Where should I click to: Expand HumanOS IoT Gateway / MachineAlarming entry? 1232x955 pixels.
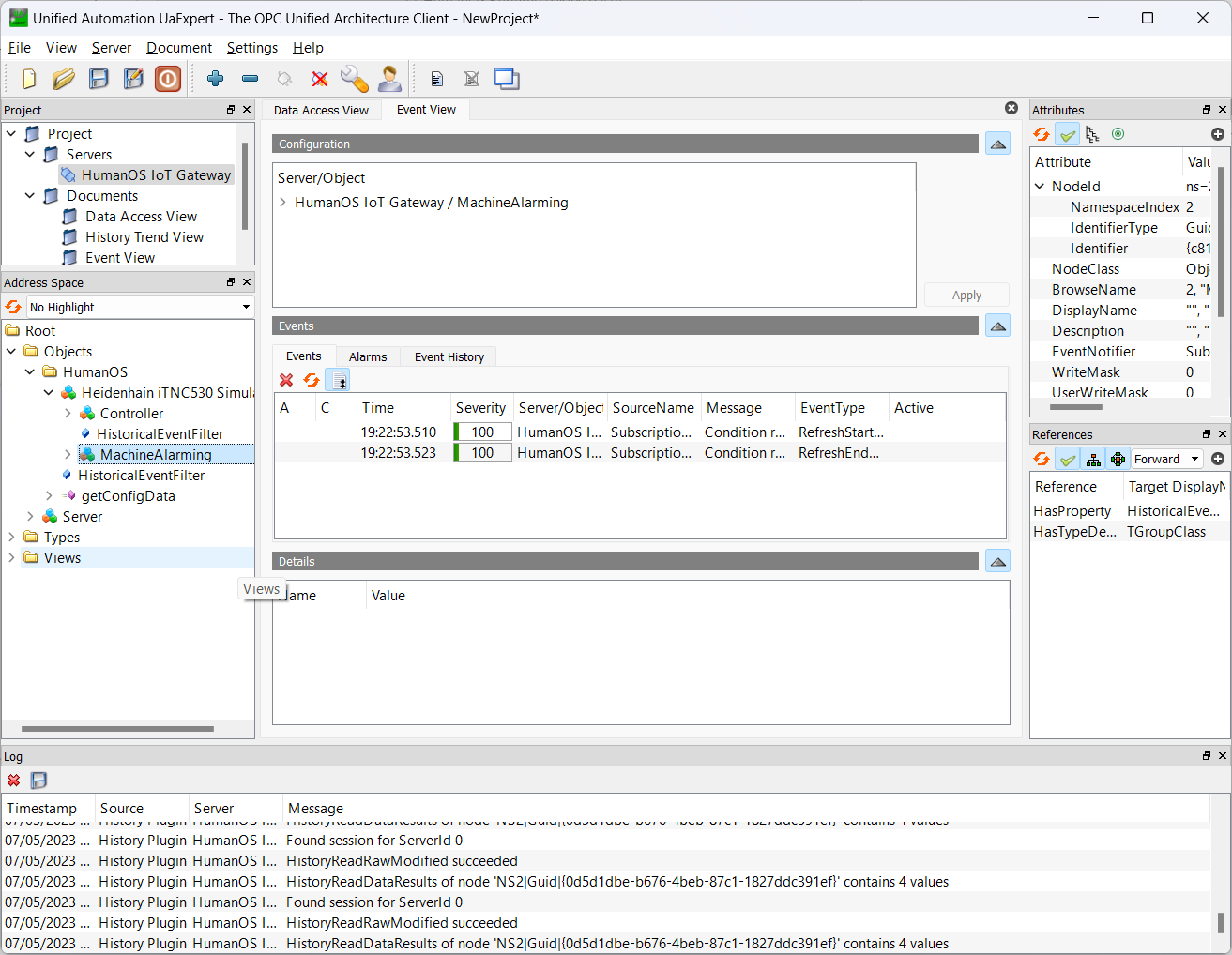(x=283, y=203)
